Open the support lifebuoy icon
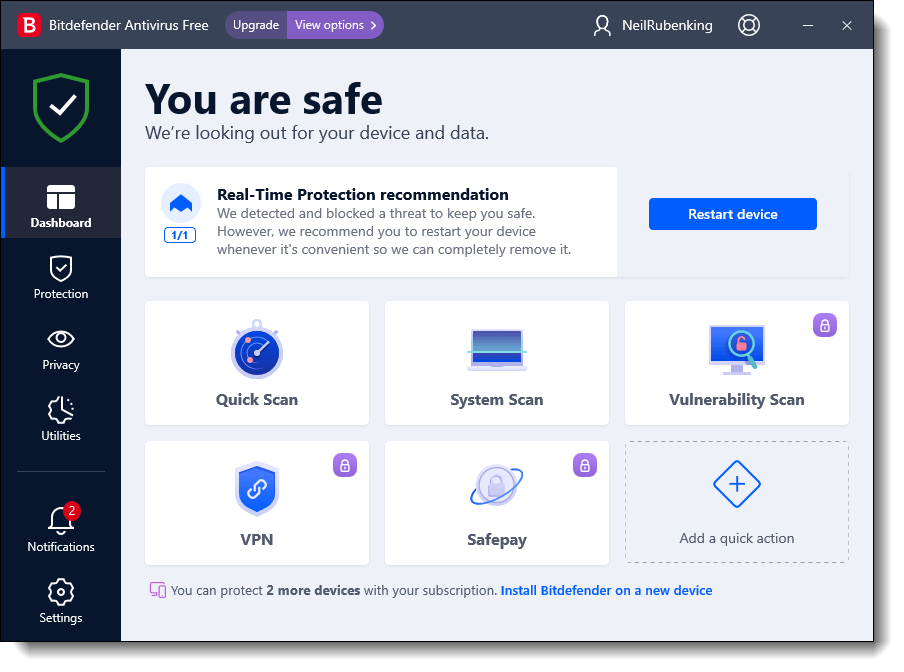Viewport: 904px width, 672px height. [748, 25]
